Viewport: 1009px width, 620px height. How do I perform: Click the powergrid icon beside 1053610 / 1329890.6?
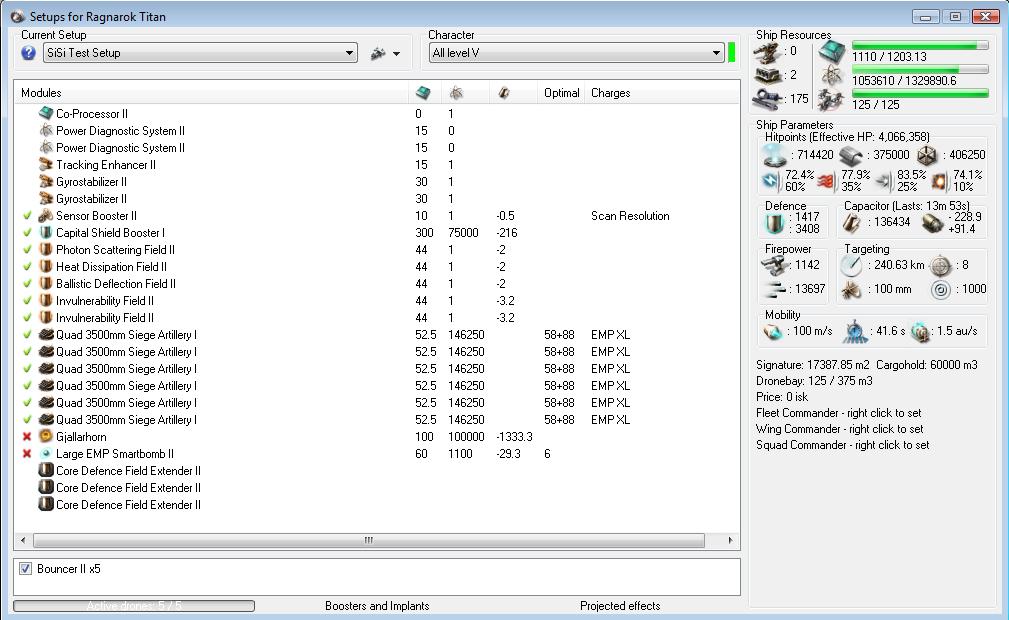832,76
